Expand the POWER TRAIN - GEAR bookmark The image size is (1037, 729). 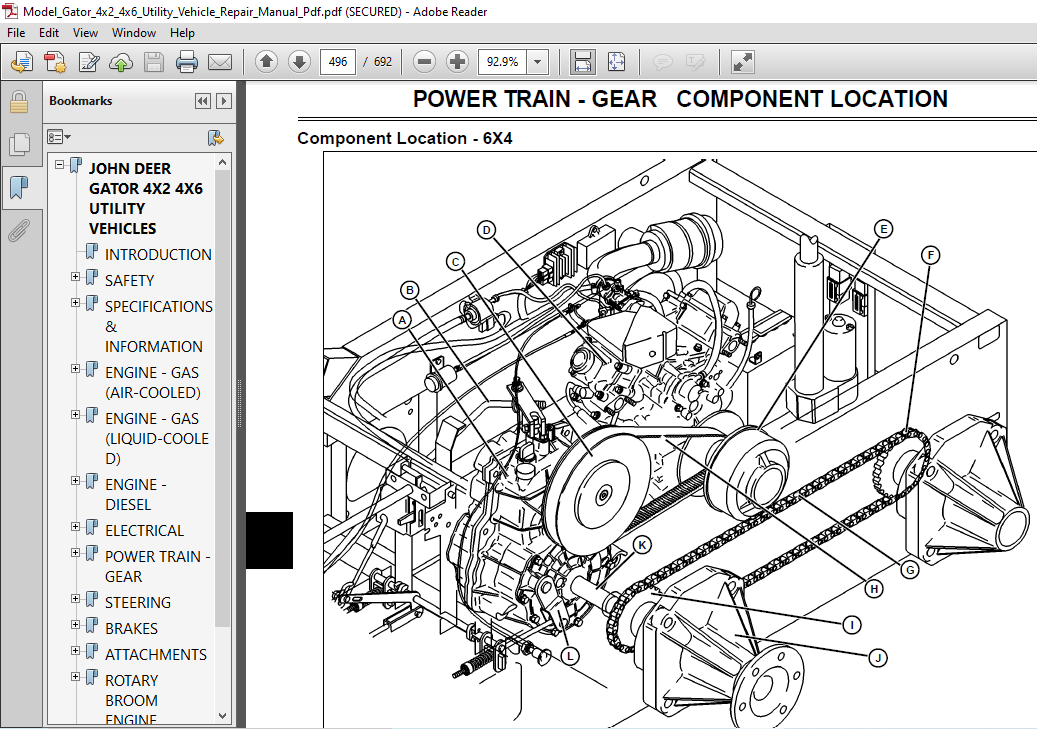coord(75,552)
